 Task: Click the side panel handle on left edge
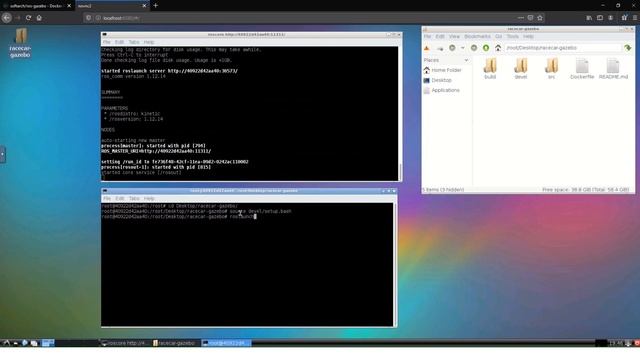[2, 154]
